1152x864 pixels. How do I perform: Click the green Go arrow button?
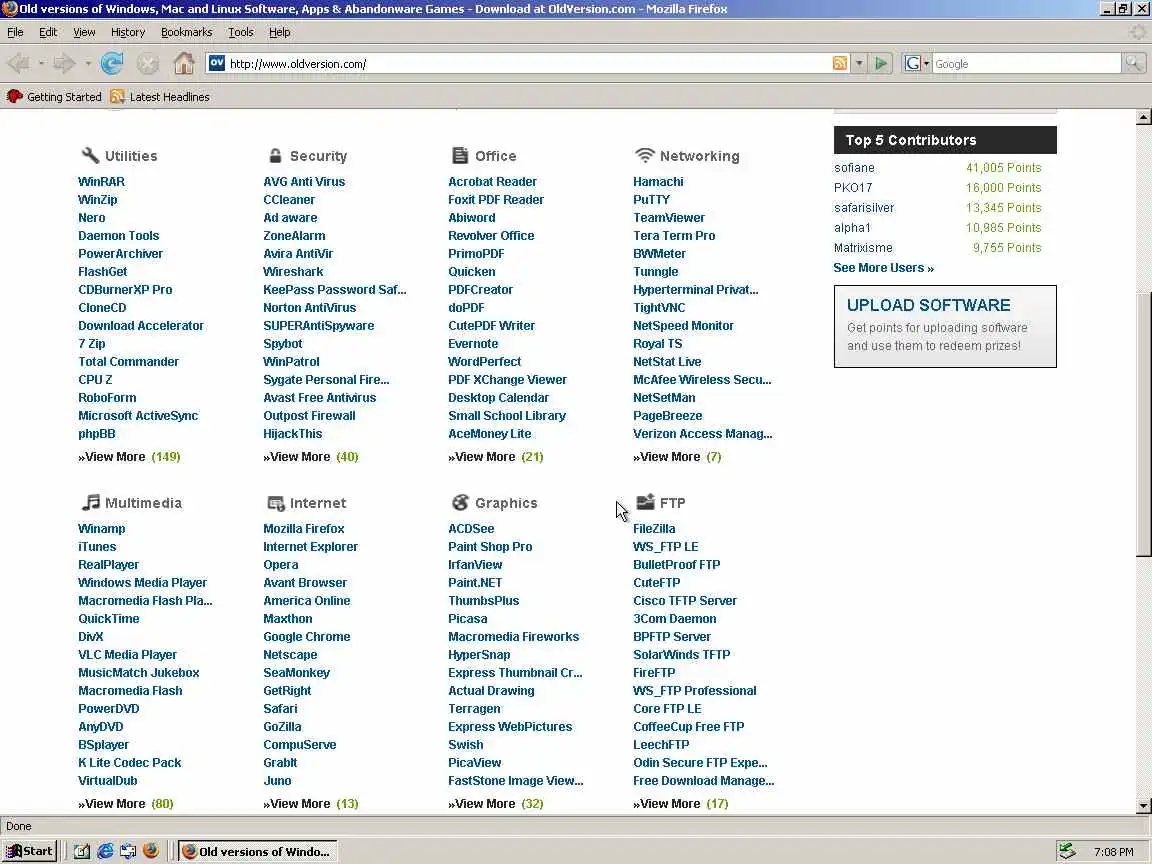click(x=880, y=64)
